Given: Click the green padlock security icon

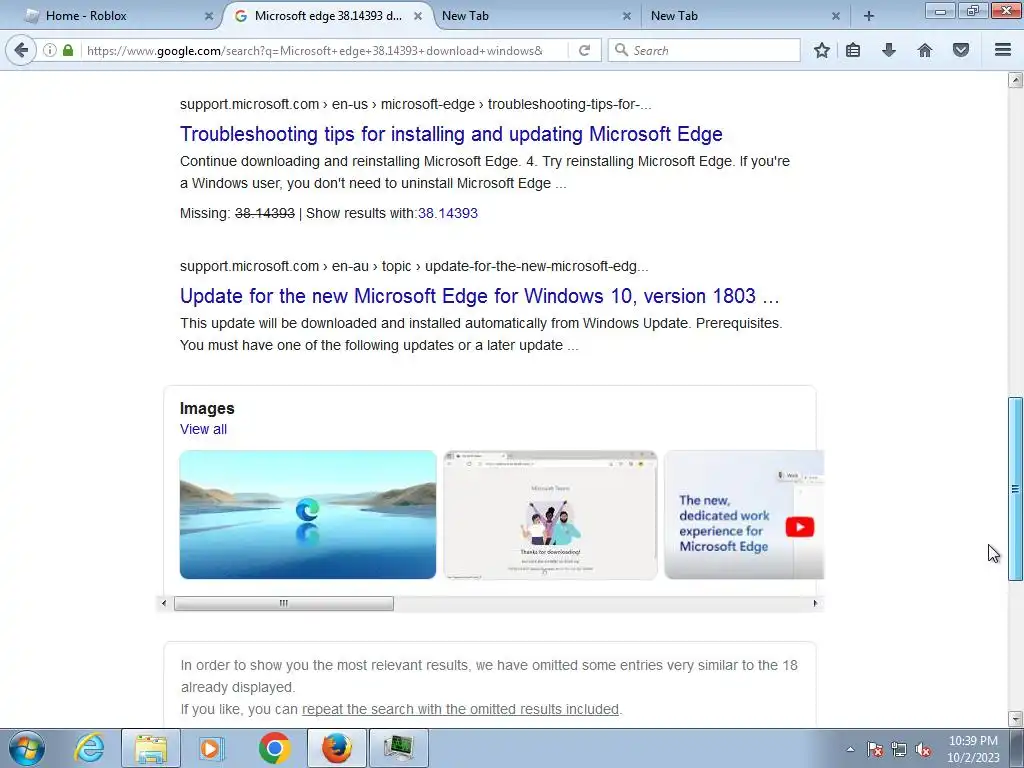Looking at the screenshot, I should [68, 50].
